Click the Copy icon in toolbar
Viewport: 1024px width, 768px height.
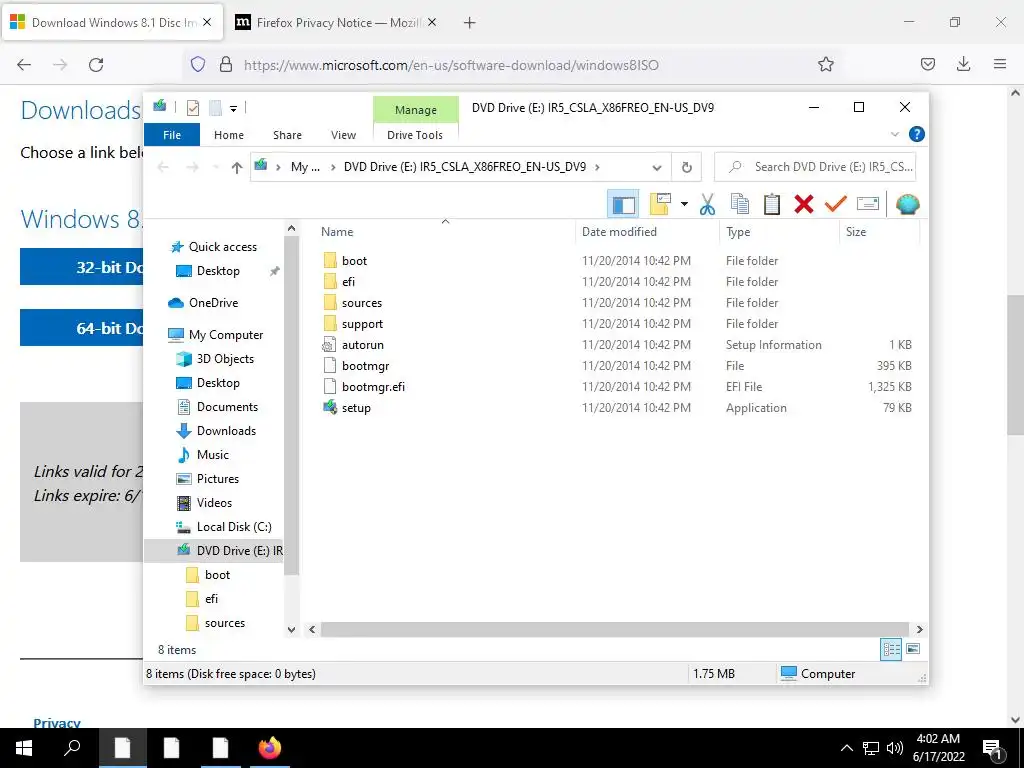(x=739, y=204)
